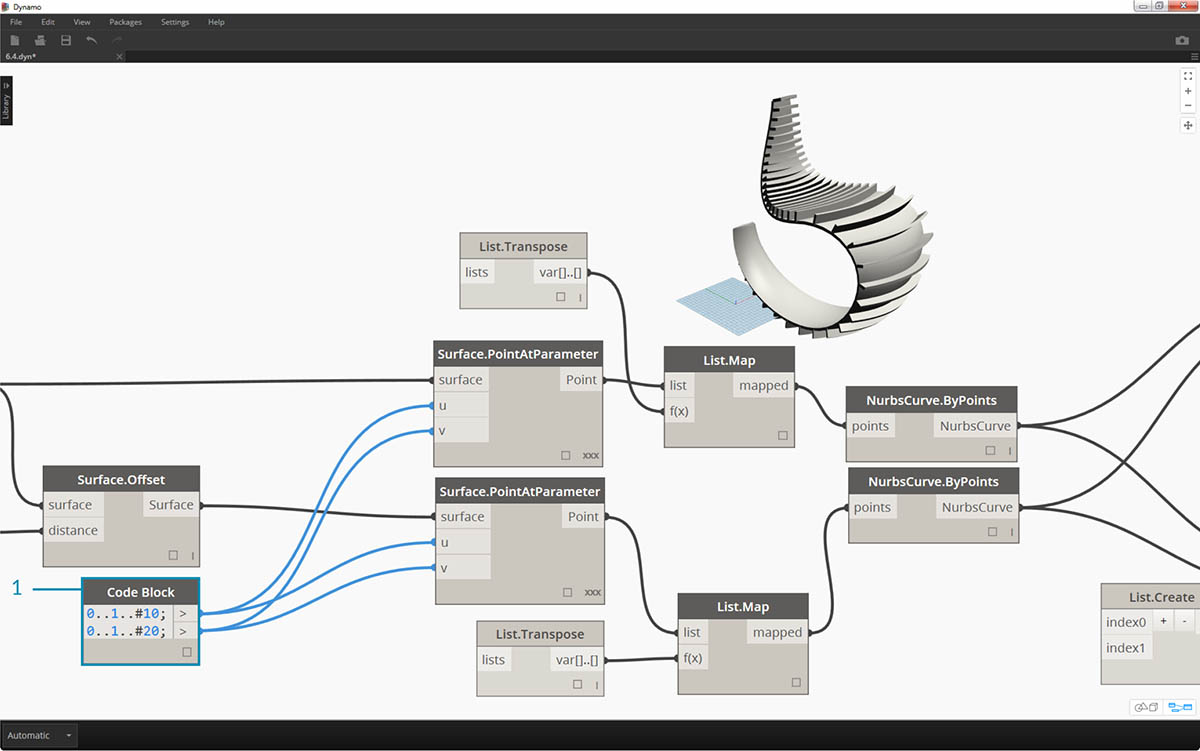Open the hamburger tab list menu
The image size is (1200, 751).
(x=1194, y=57)
